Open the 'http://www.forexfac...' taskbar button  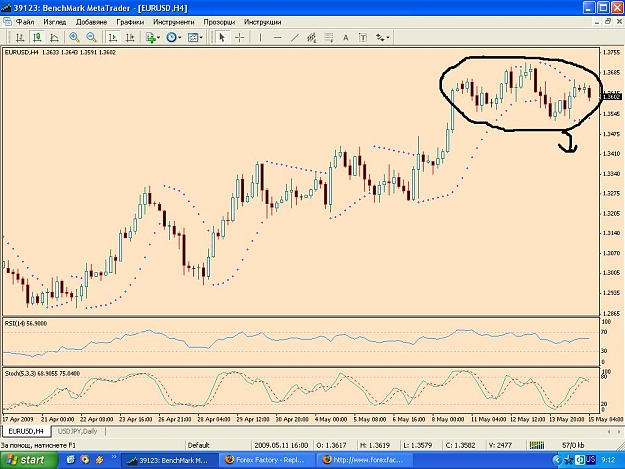click(x=365, y=460)
